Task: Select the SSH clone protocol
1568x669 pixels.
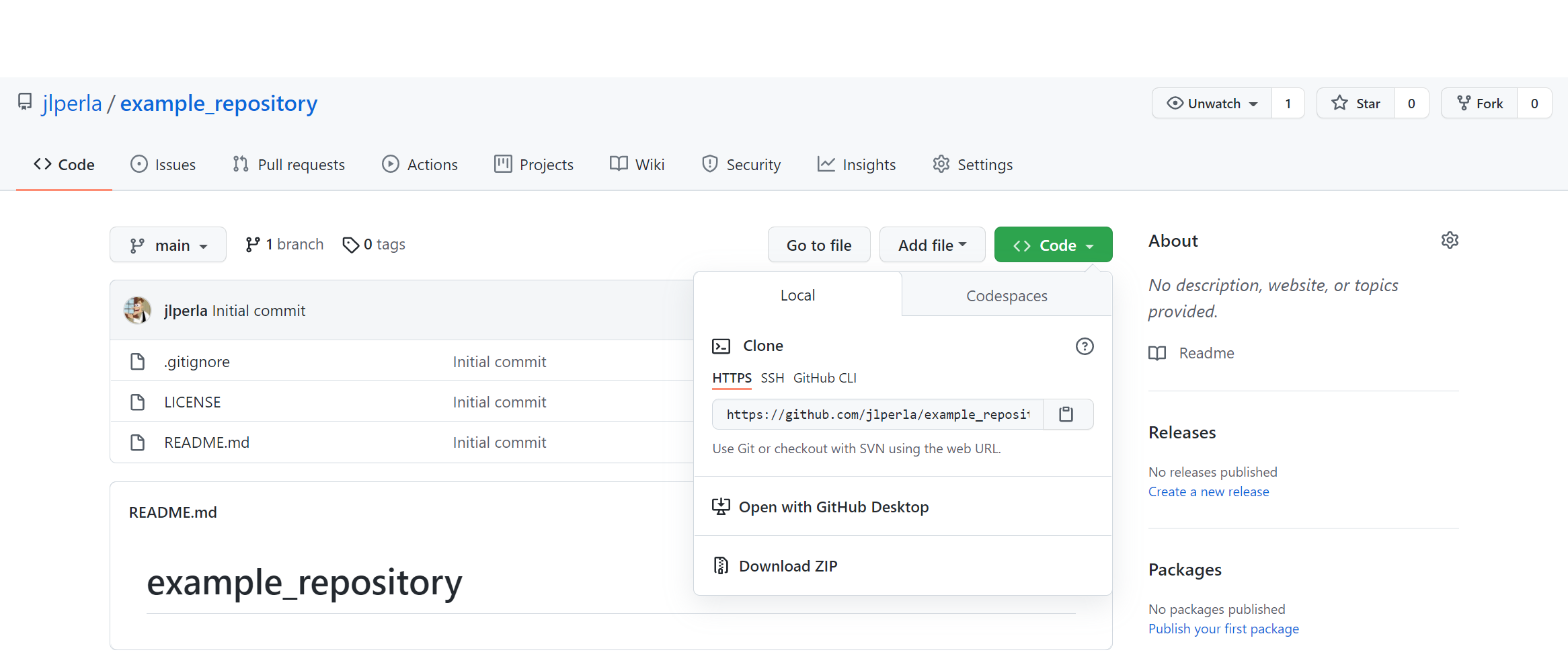Action: (x=772, y=379)
